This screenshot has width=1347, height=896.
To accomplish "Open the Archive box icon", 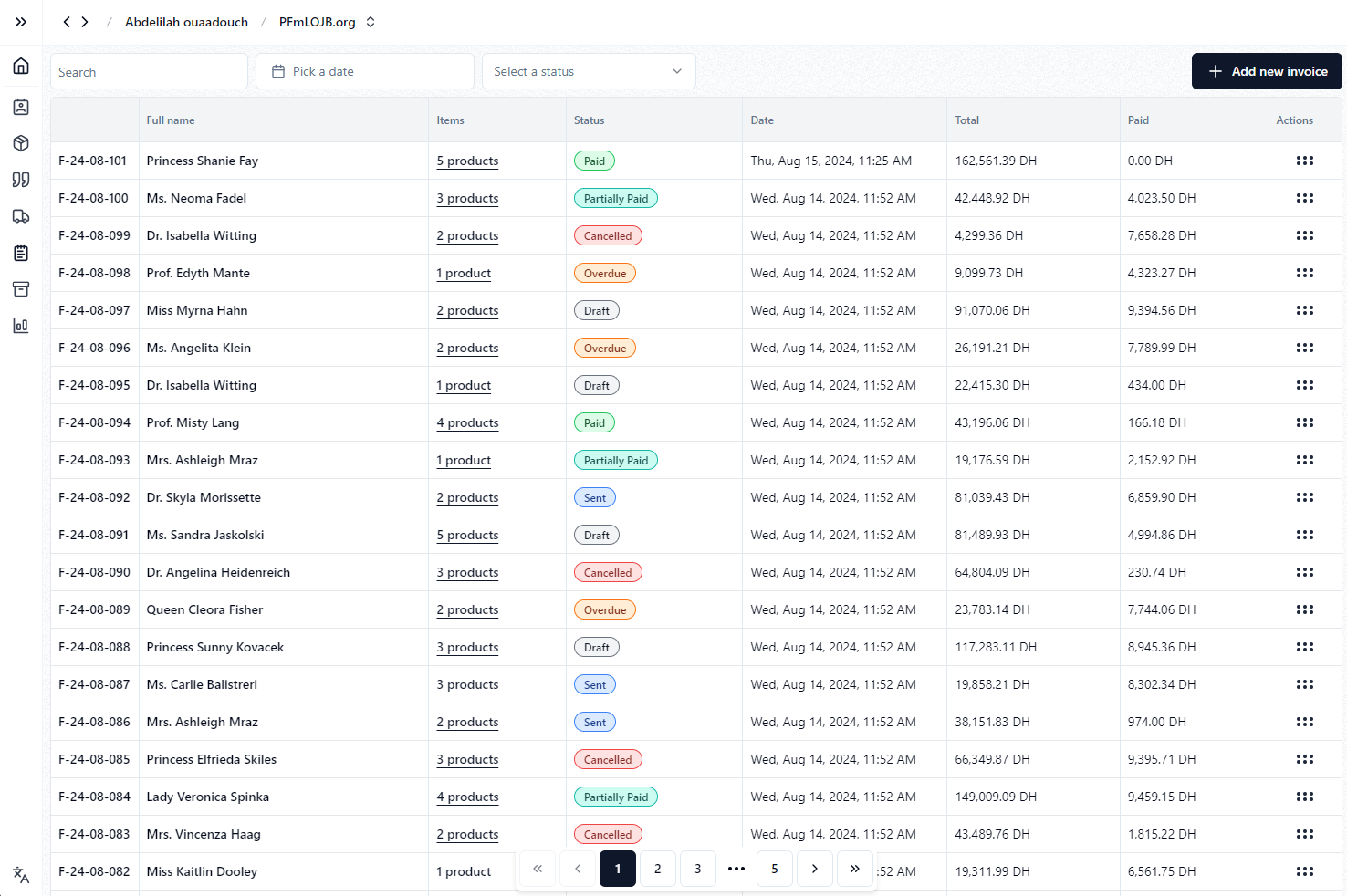I will pos(20,289).
